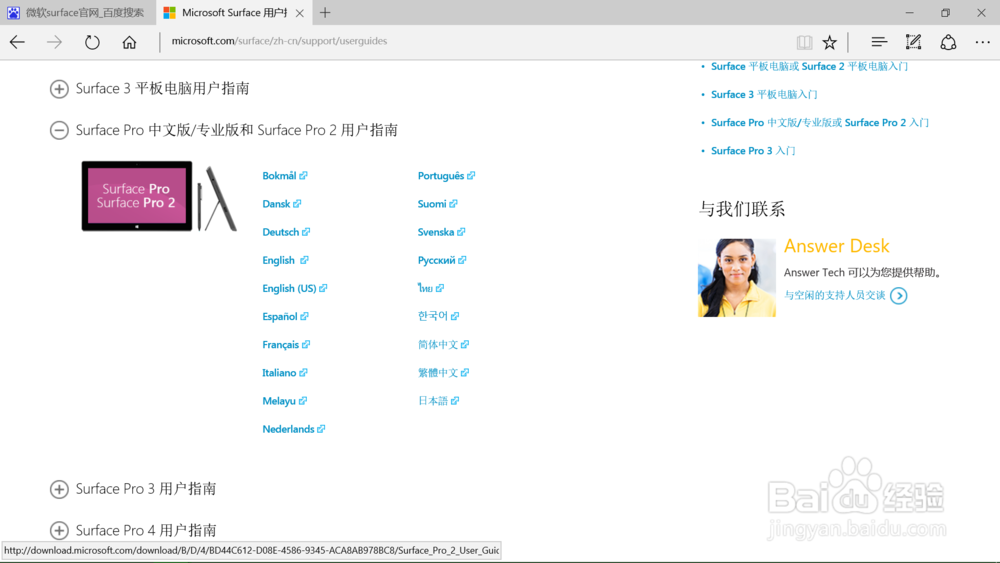Open the Italiano user guide link

tap(284, 372)
